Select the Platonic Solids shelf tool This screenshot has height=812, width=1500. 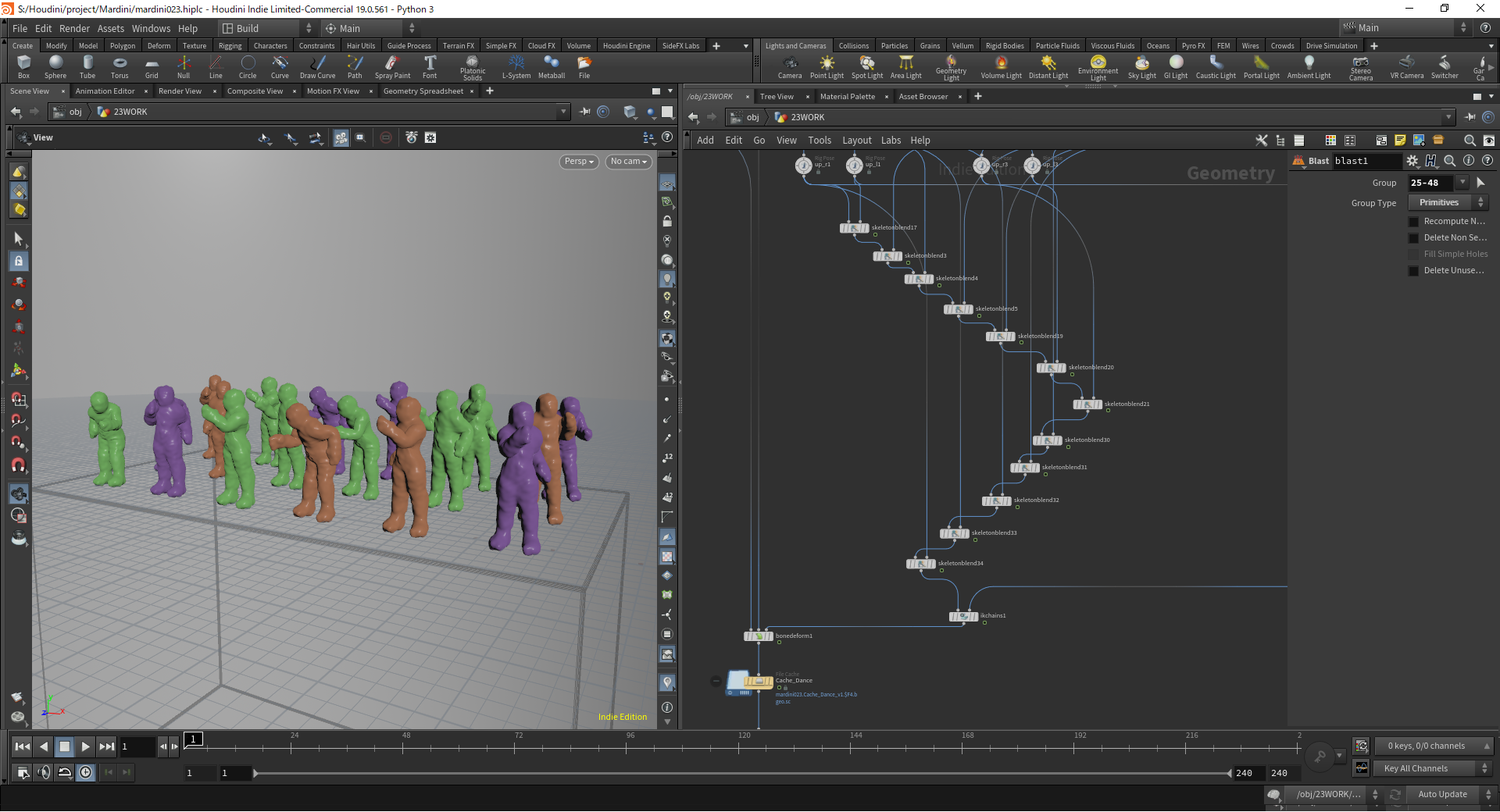point(473,68)
